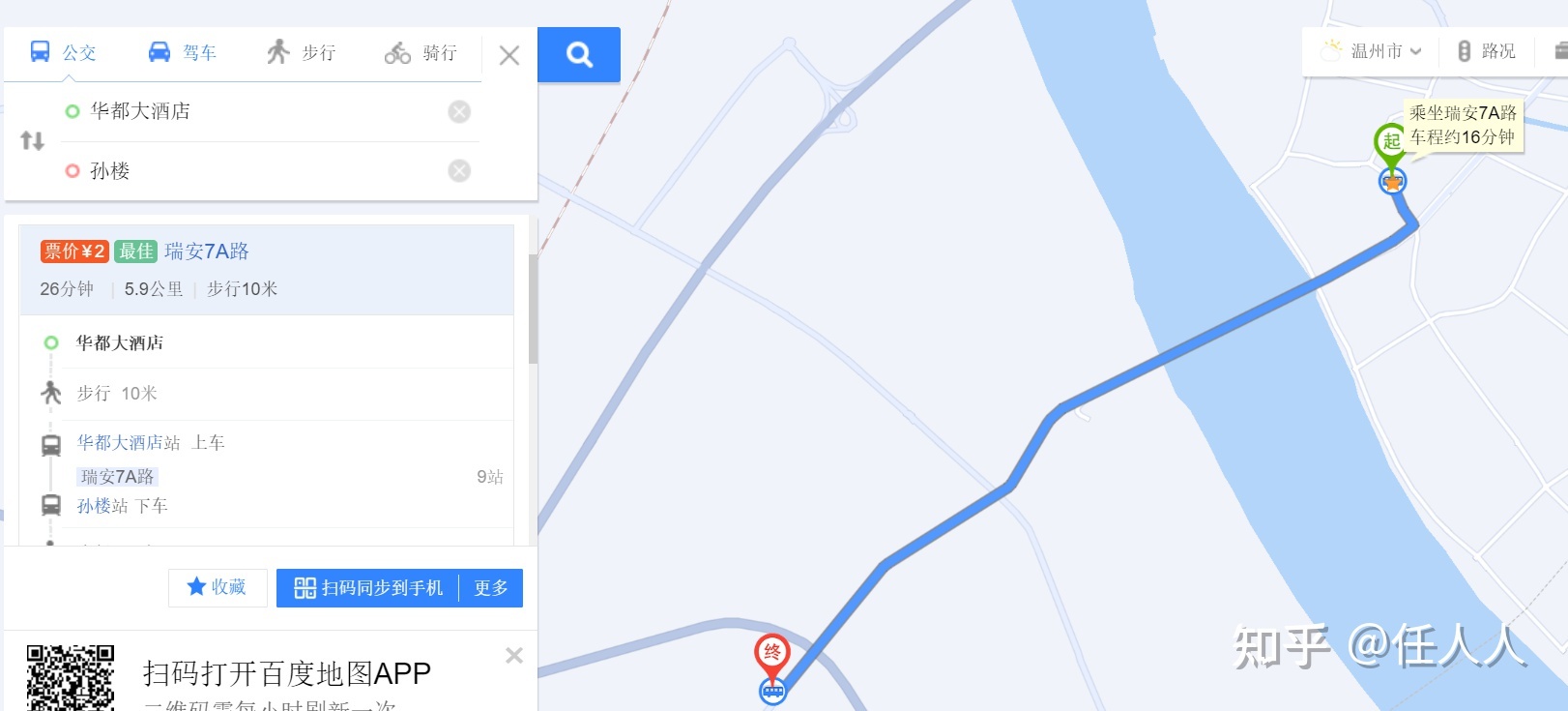The image size is (1568, 711).
Task: Click the blue search magnifier button
Action: tap(579, 54)
